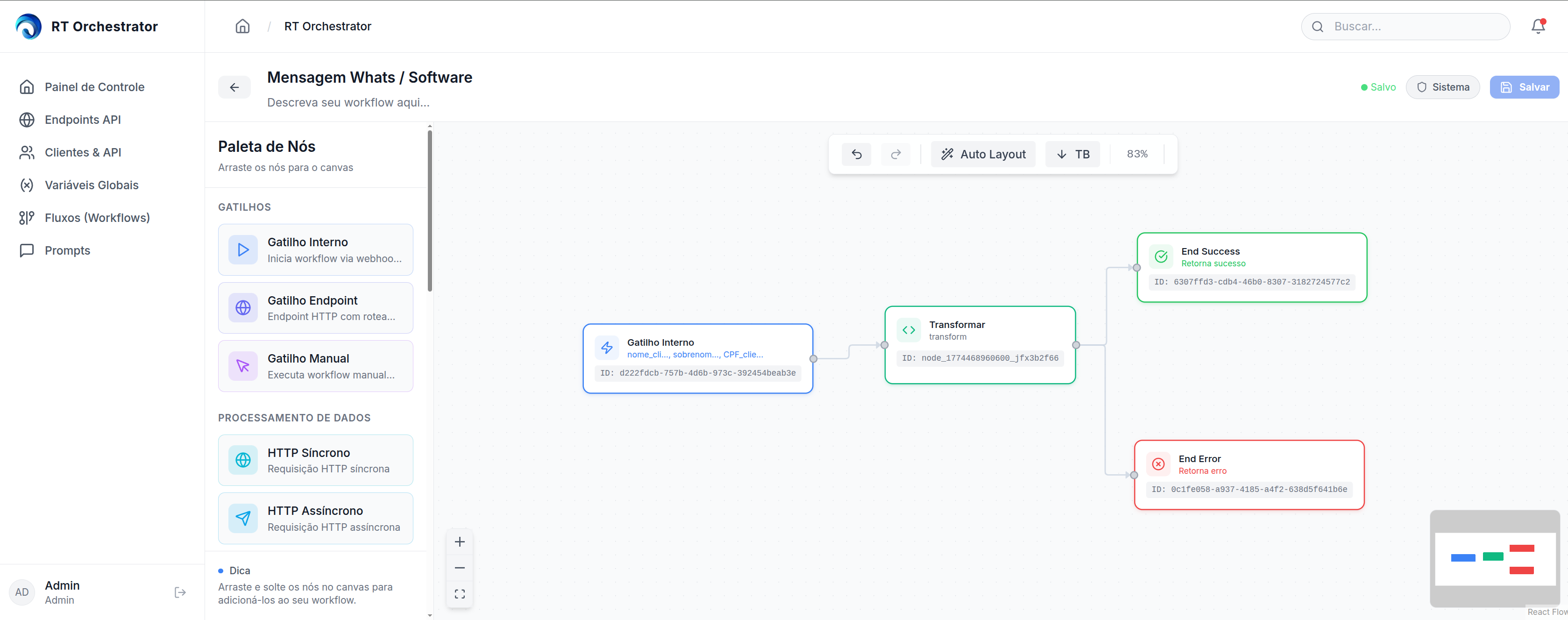
Task: Click the redo arrow in canvas toolbar
Action: (x=895, y=154)
